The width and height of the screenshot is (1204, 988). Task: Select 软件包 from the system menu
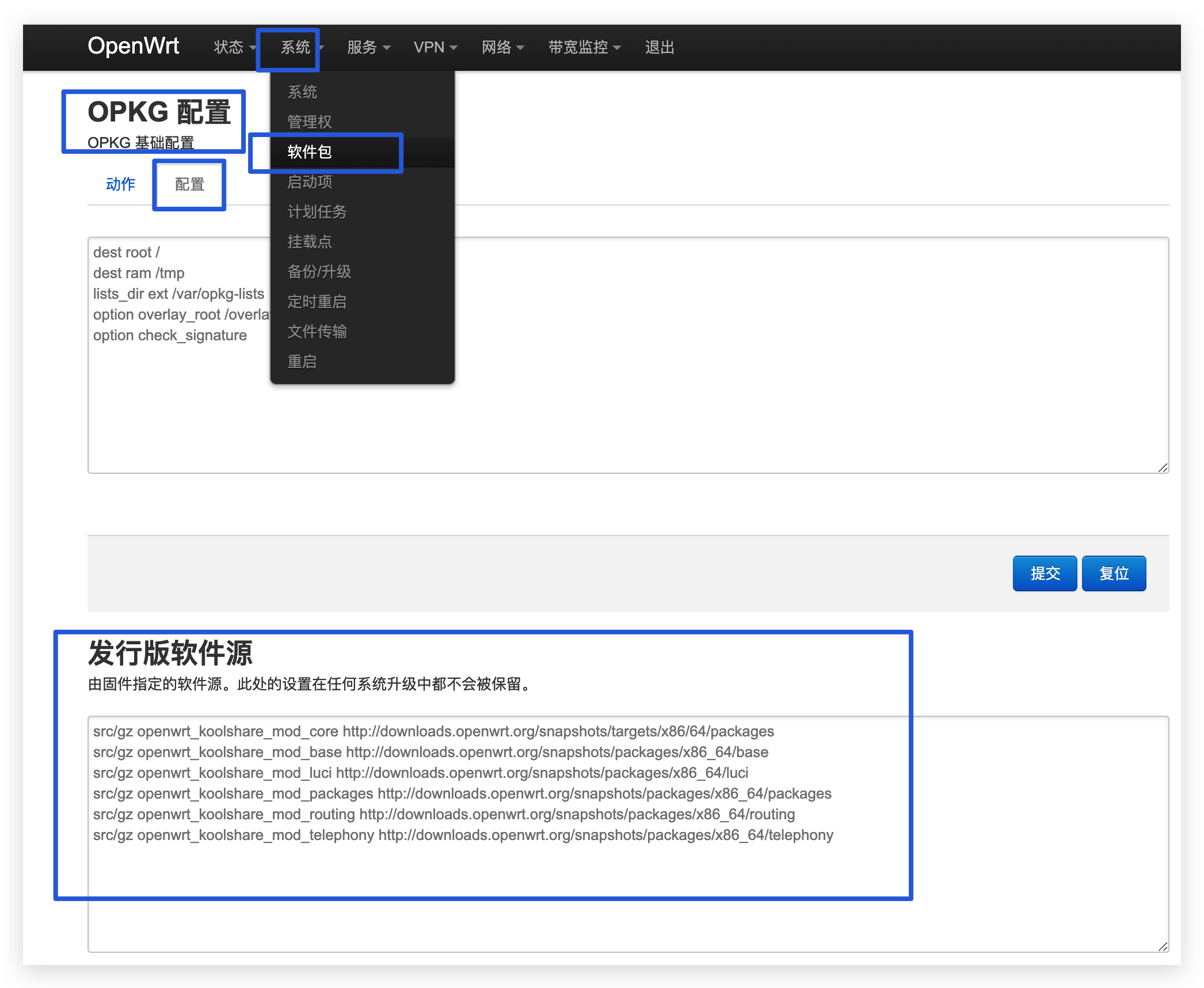(310, 152)
